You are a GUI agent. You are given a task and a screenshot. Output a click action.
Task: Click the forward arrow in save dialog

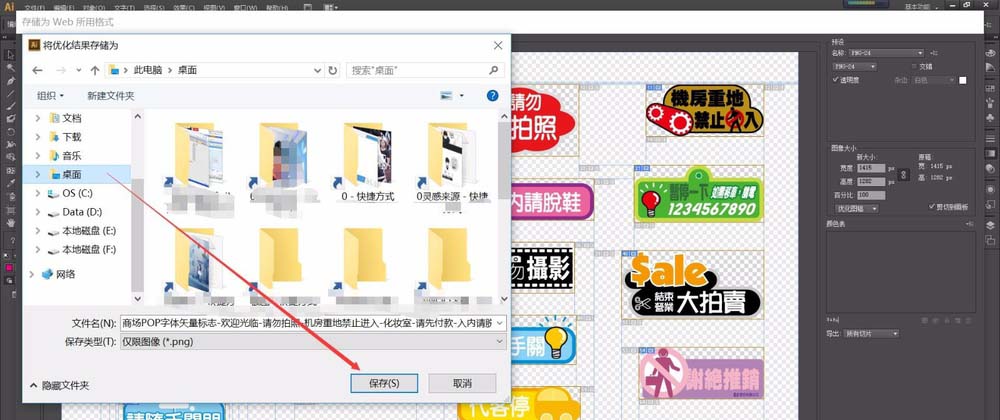(61, 70)
